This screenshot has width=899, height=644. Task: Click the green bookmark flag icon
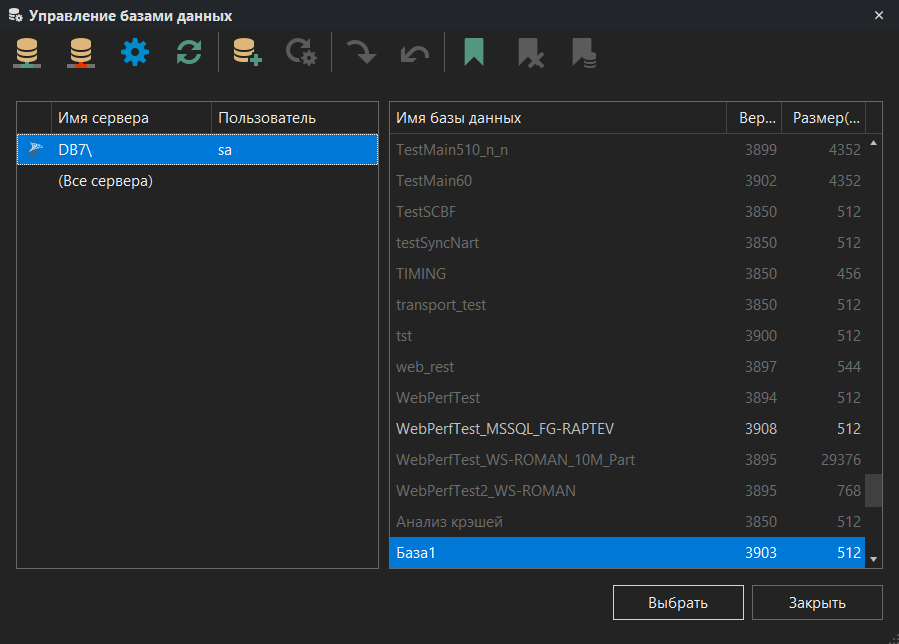click(x=473, y=51)
